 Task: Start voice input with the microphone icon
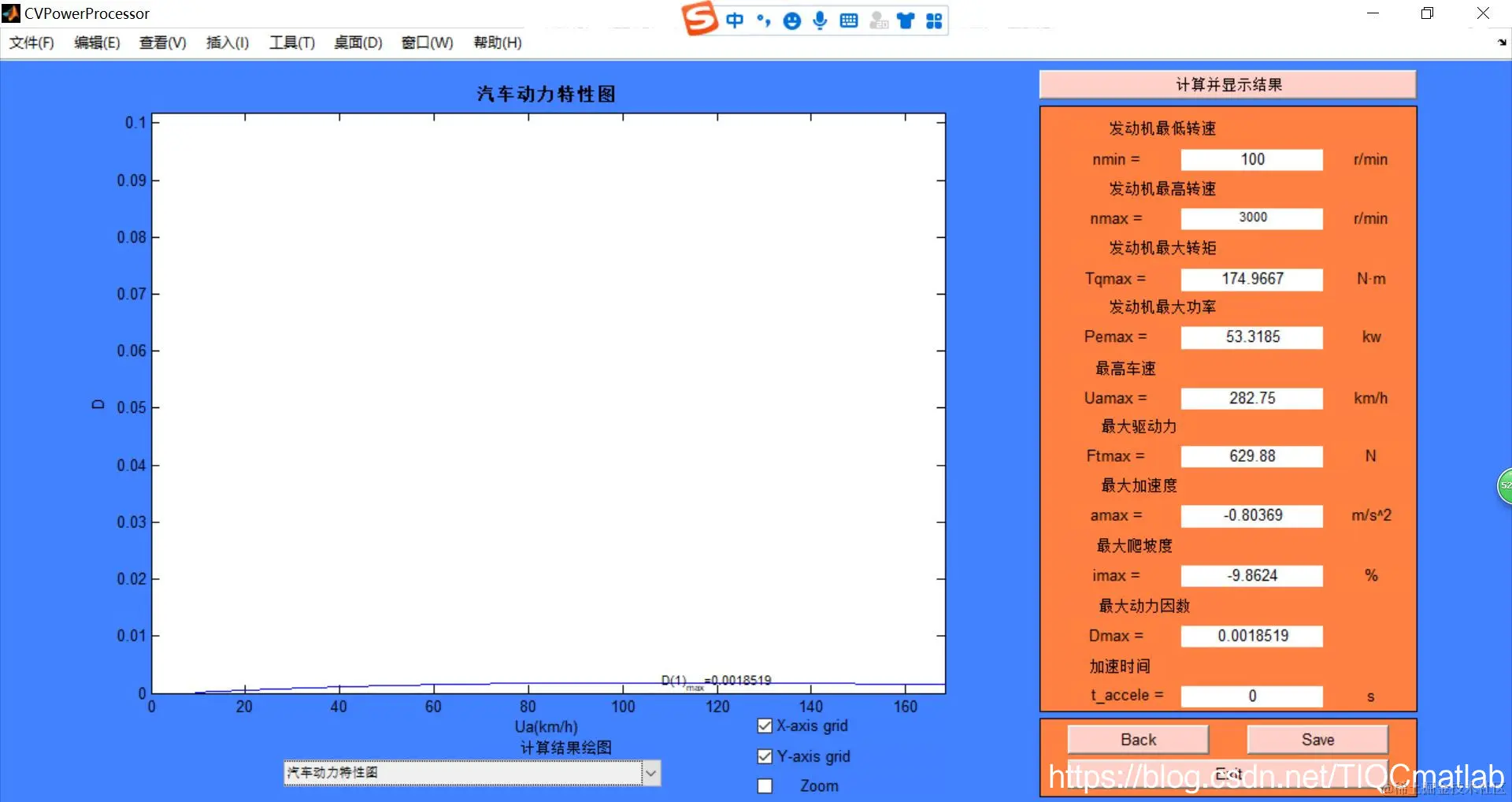820,20
